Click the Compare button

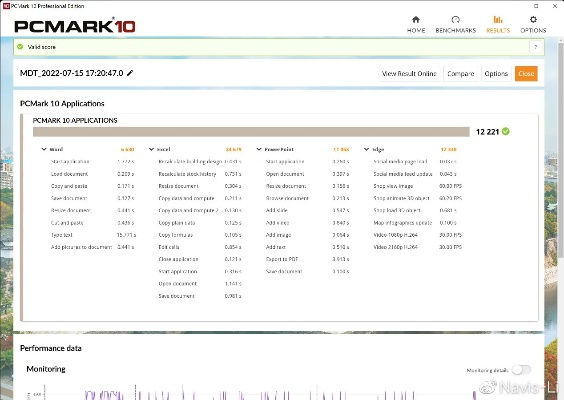pyautogui.click(x=461, y=74)
